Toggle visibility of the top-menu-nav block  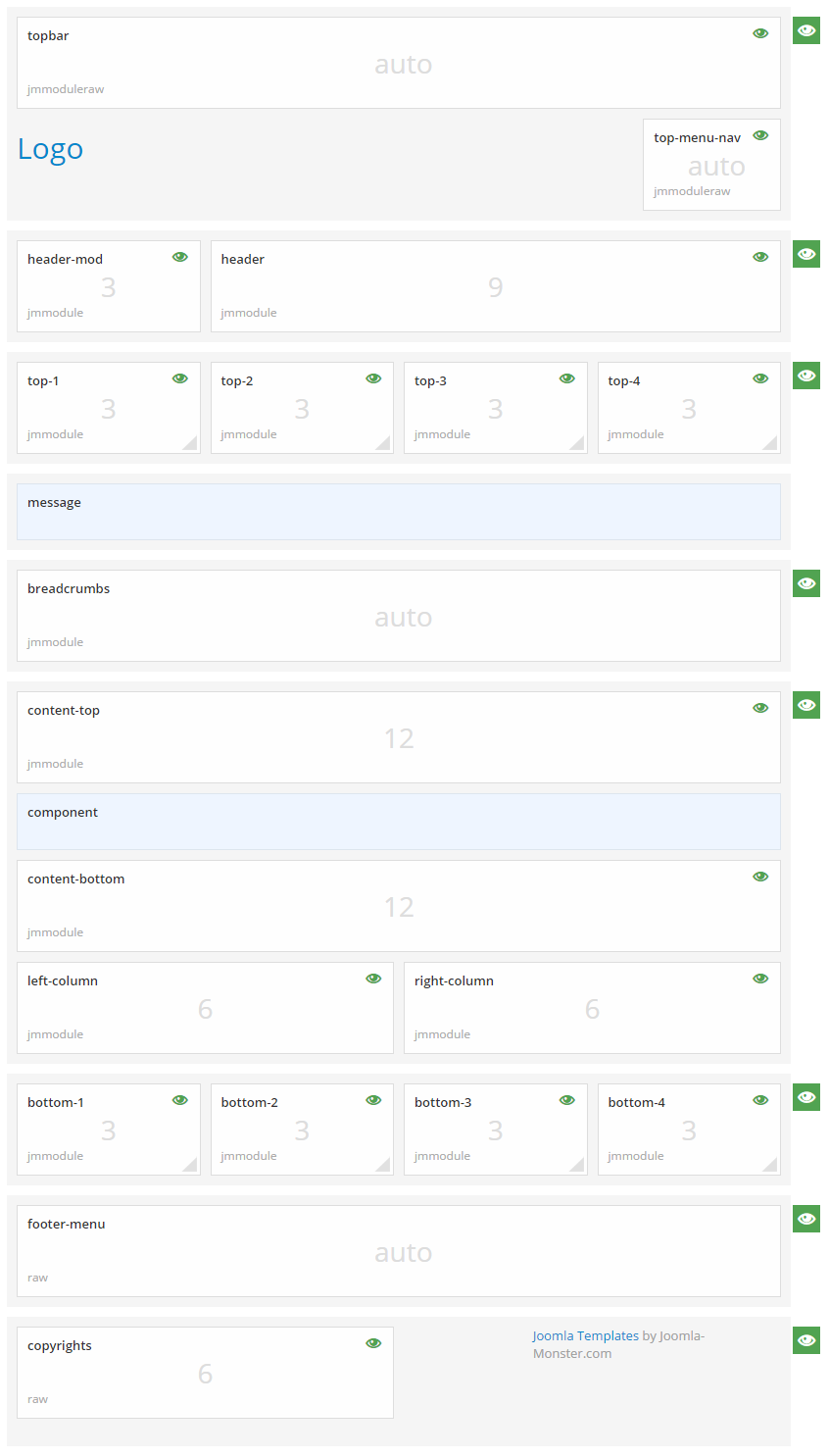[x=760, y=136]
